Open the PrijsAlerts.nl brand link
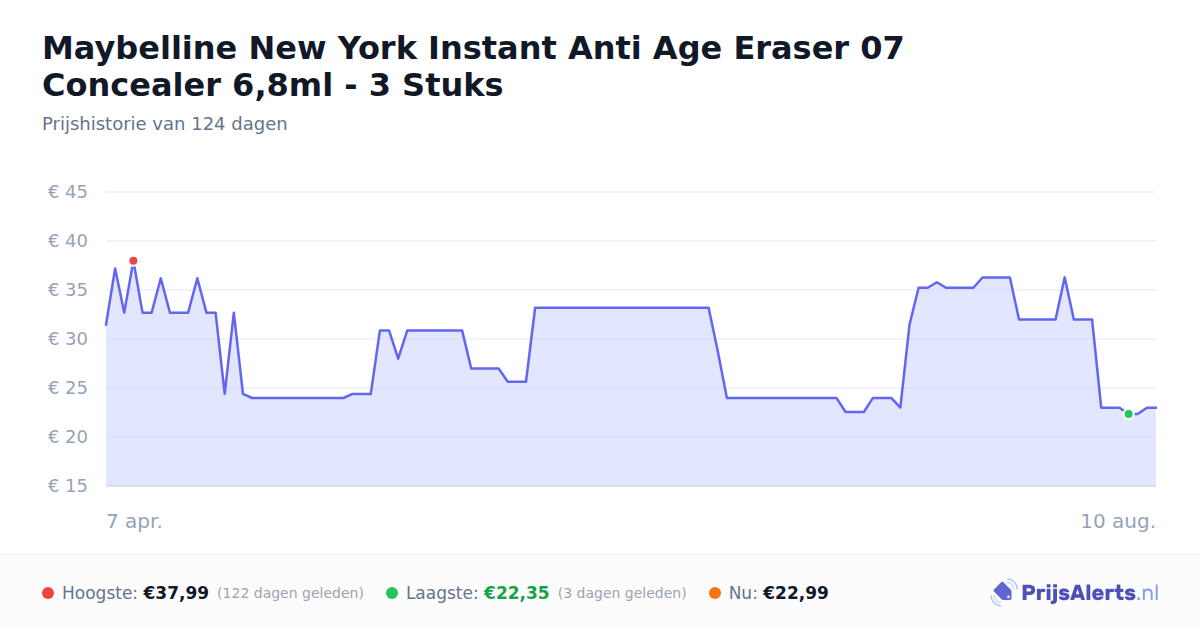 coord(1075,593)
